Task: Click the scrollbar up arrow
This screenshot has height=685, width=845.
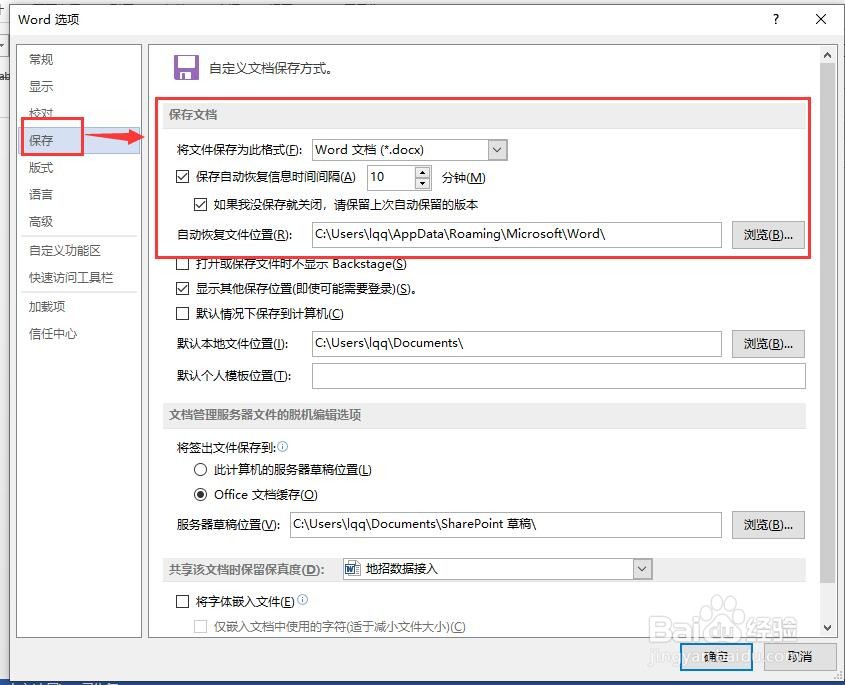Action: pos(827,55)
